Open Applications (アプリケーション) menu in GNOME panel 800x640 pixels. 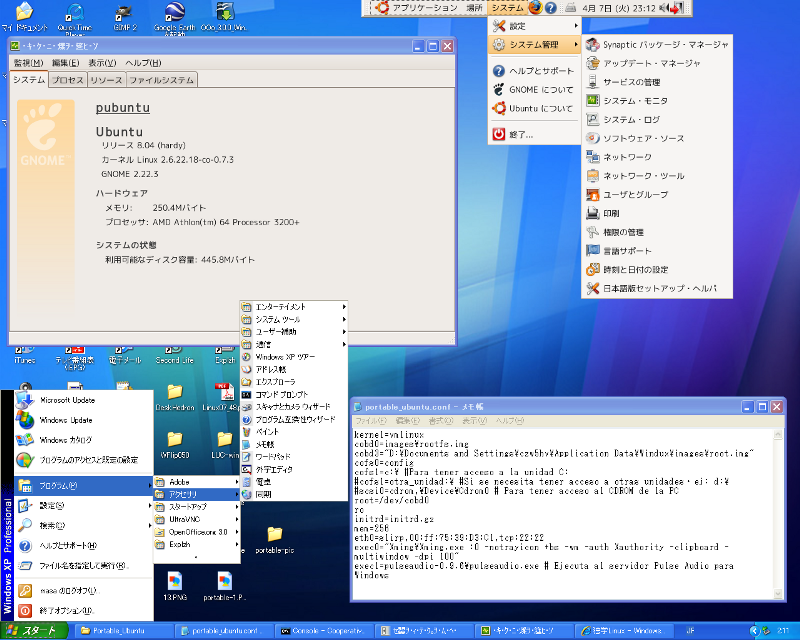(x=418, y=8)
